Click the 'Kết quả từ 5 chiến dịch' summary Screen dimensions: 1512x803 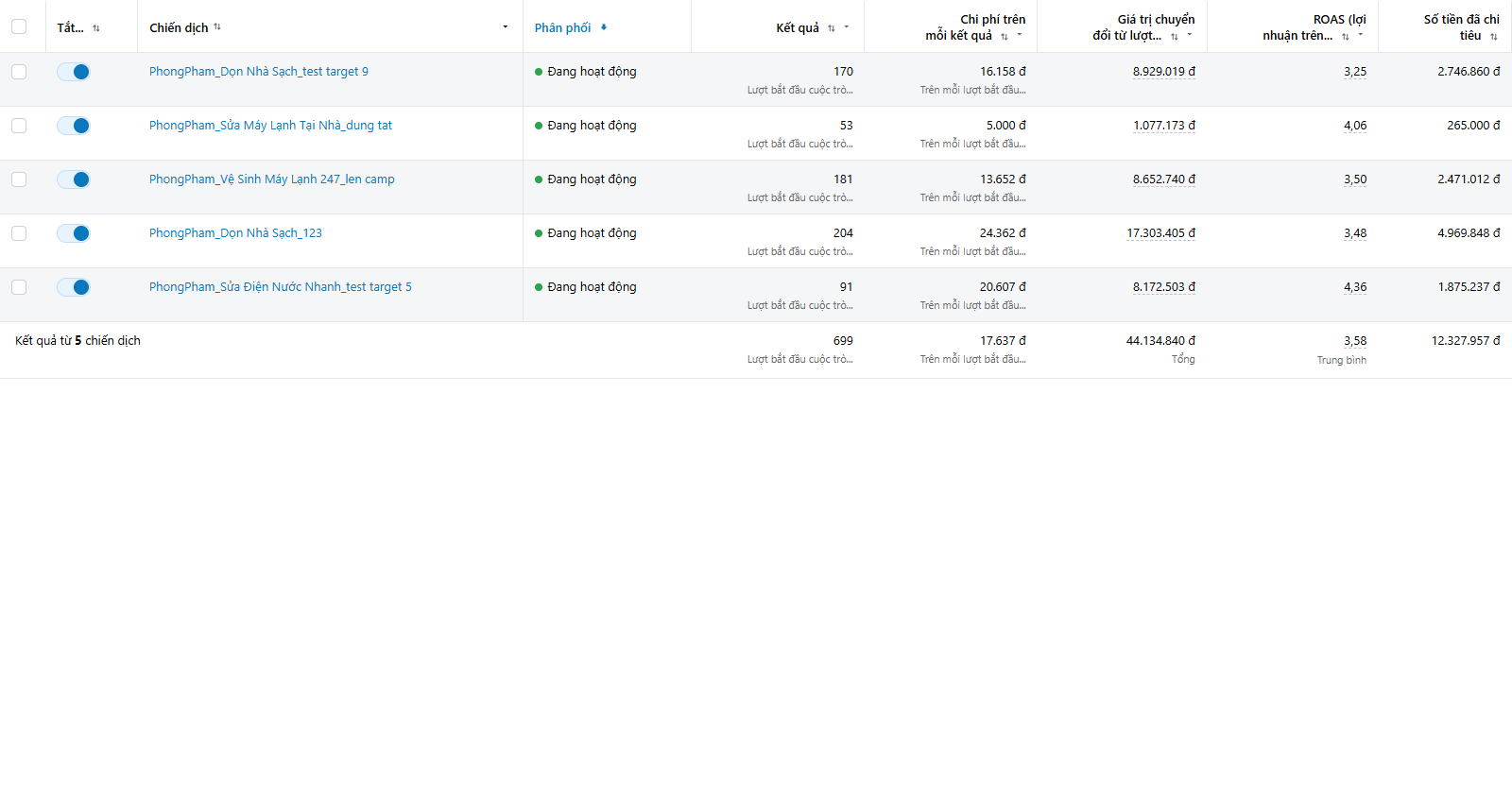[x=77, y=341]
